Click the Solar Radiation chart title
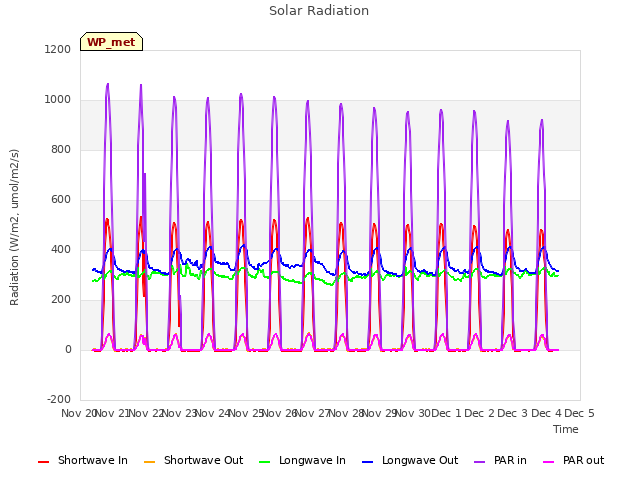Viewport: 640px width, 480px height. click(x=319, y=11)
